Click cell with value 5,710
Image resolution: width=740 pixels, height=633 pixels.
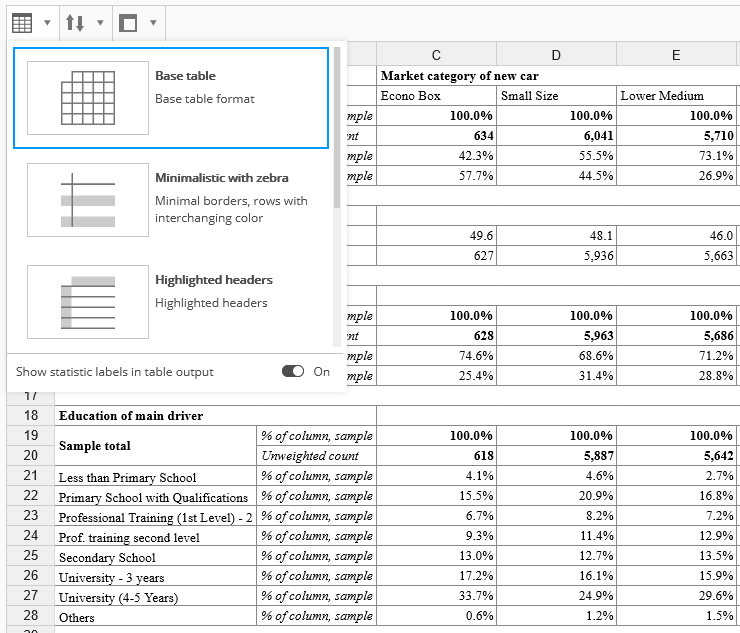pyautogui.click(x=676, y=136)
